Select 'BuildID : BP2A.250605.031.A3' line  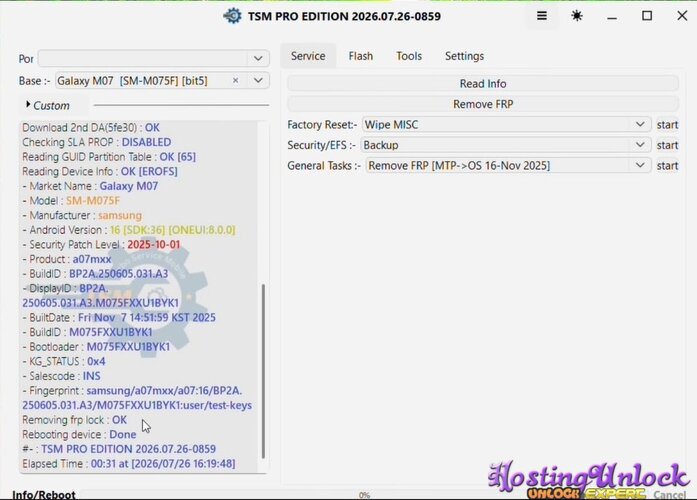point(95,273)
